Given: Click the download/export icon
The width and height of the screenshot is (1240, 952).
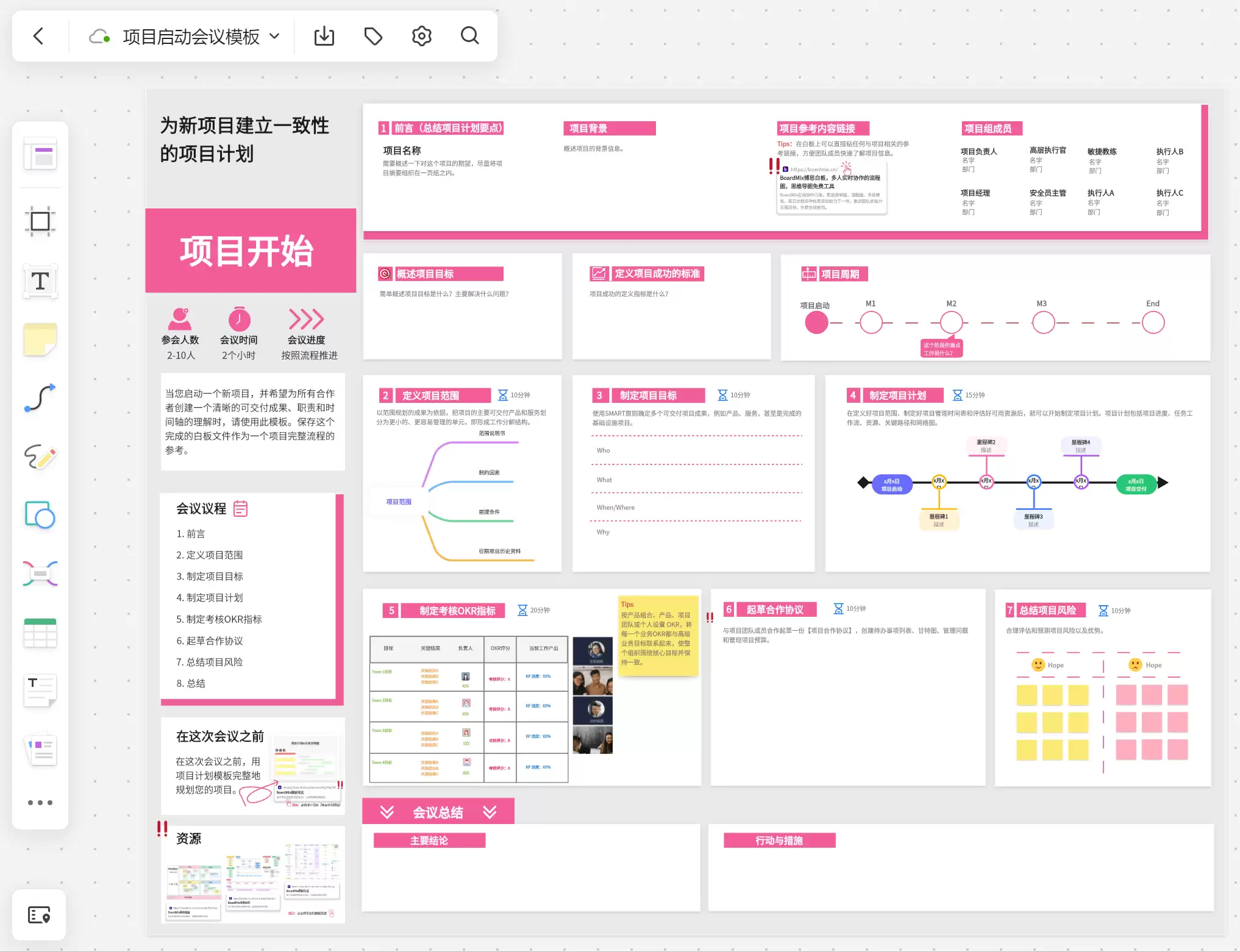Looking at the screenshot, I should coord(324,36).
